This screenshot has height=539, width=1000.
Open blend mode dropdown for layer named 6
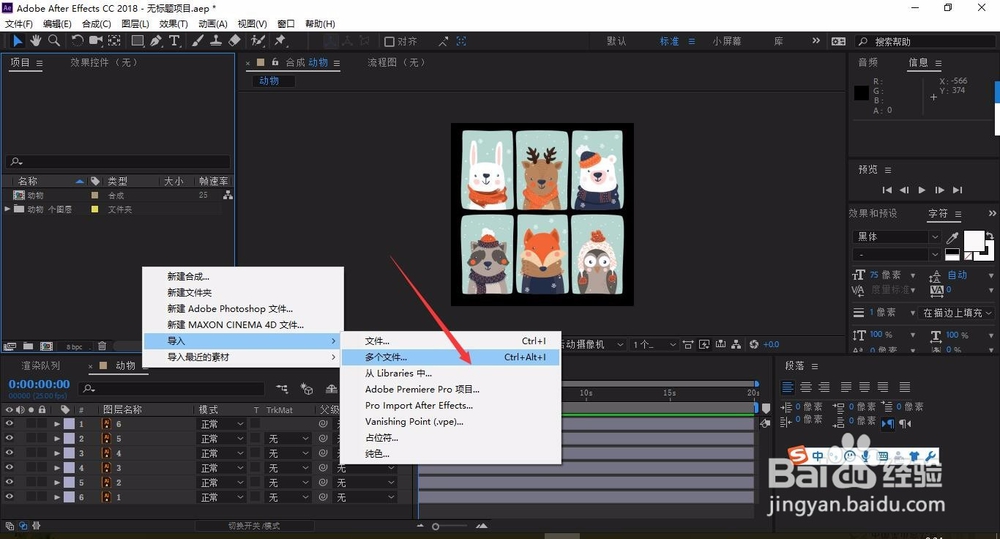tap(221, 424)
